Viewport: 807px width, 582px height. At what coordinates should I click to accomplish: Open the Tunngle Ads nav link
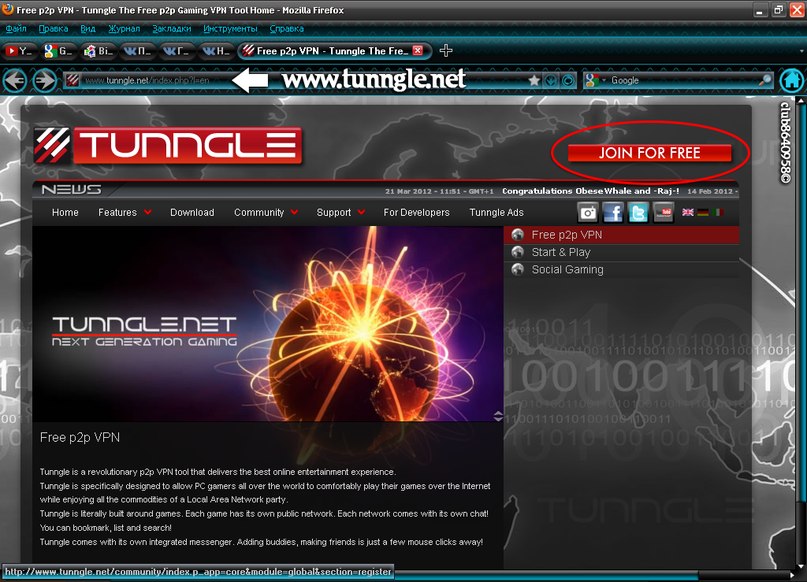tap(496, 212)
